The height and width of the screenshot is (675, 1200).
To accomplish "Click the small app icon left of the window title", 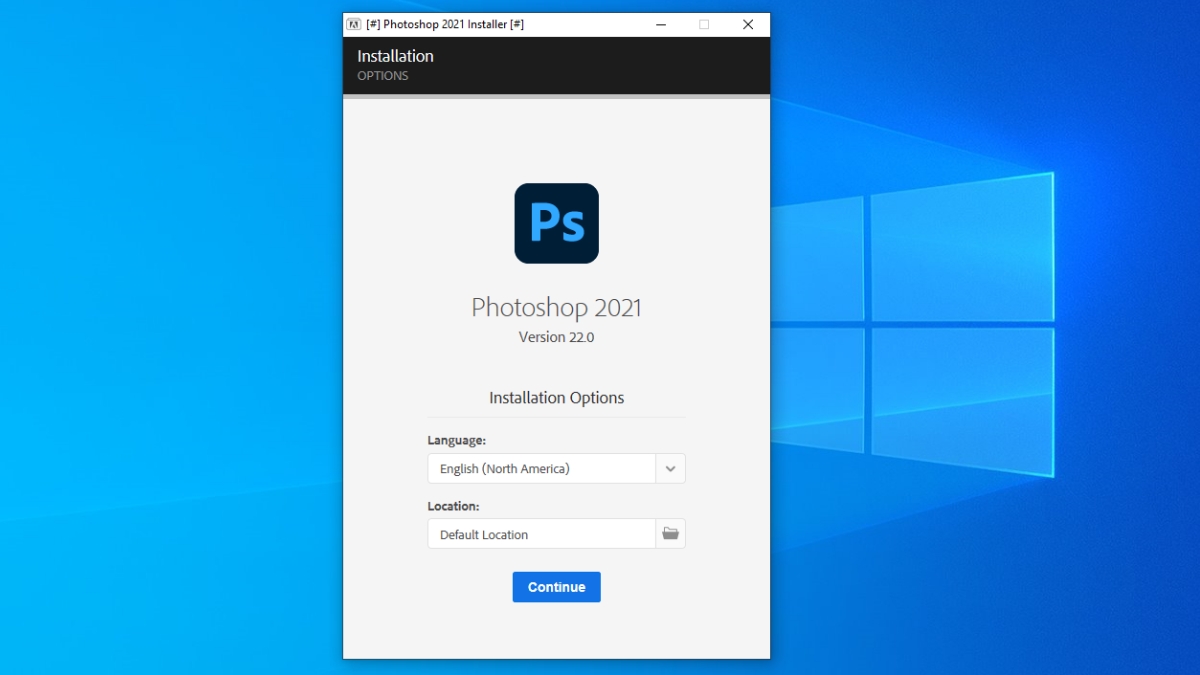I will click(354, 24).
